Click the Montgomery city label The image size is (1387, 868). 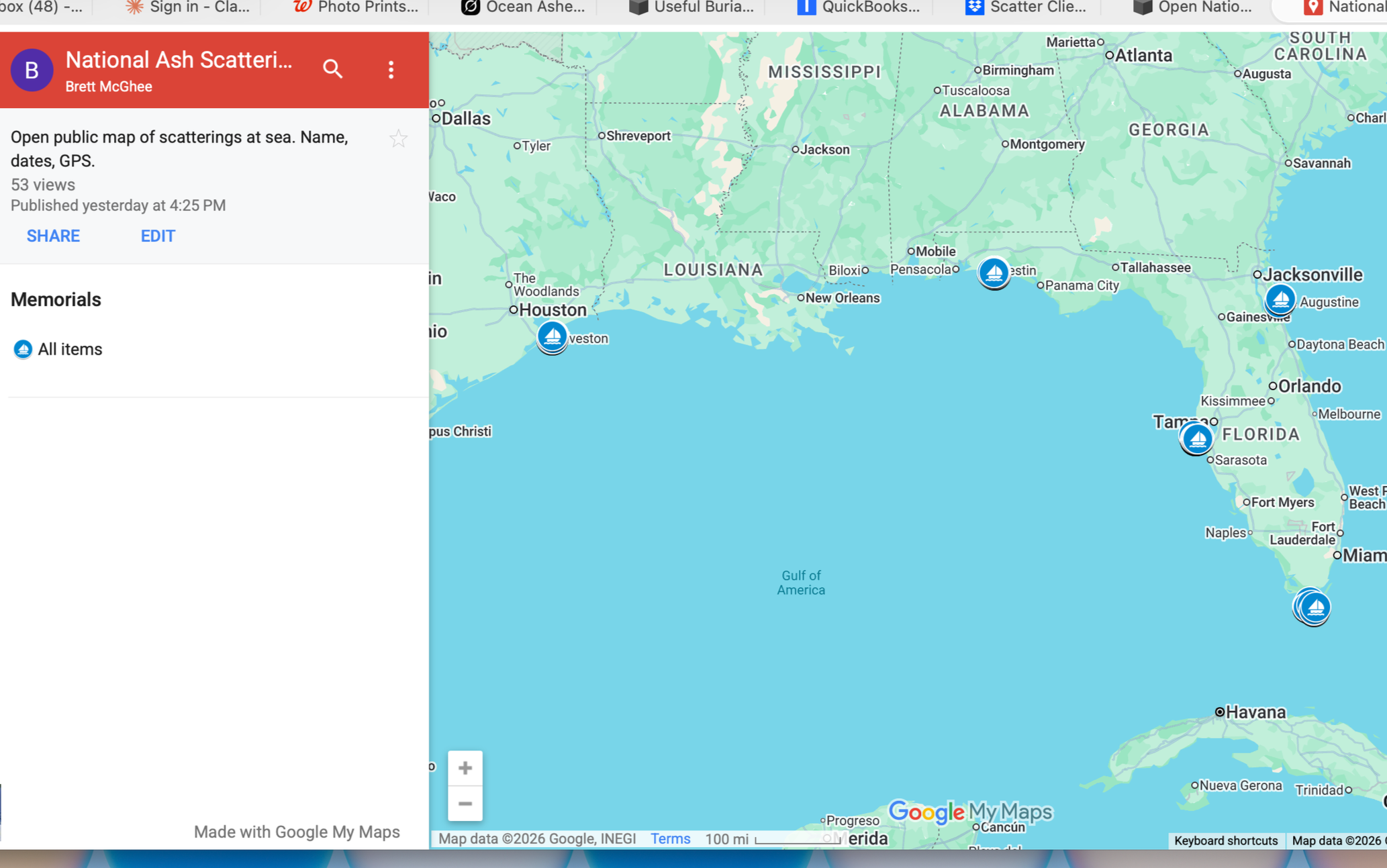tap(1047, 144)
